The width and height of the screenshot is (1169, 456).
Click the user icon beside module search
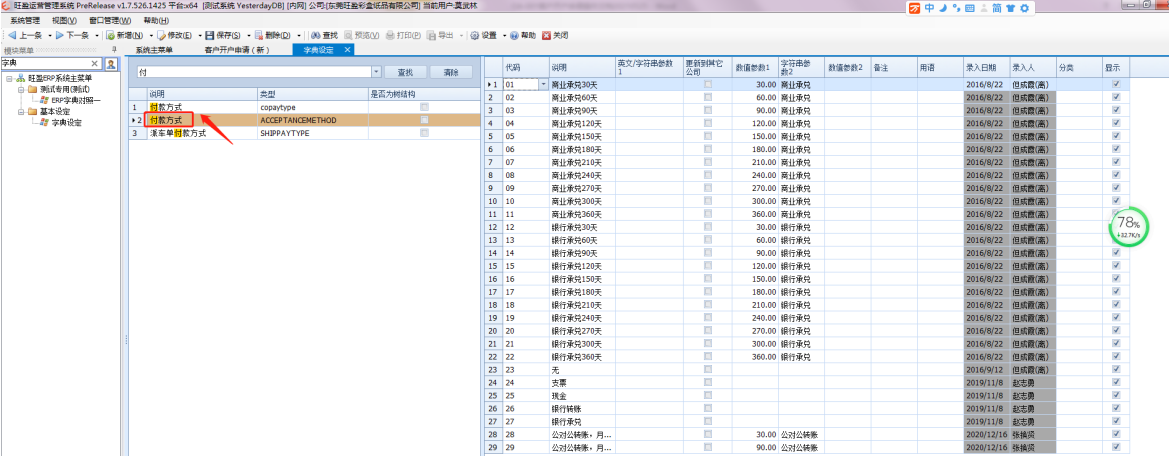click(x=110, y=64)
